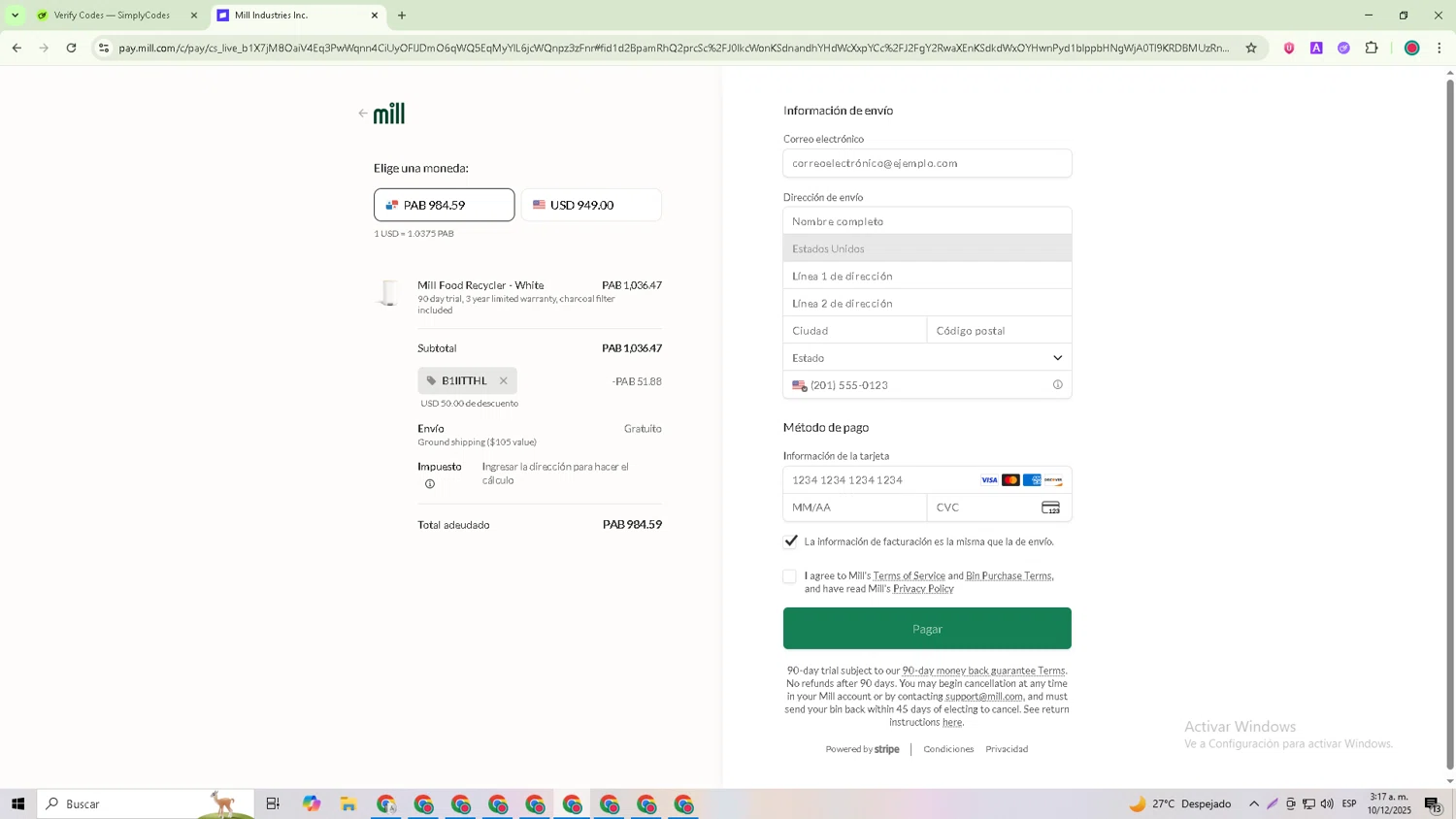Click the Visa card brand icon
This screenshot has height=819, width=1456.
[x=989, y=480]
